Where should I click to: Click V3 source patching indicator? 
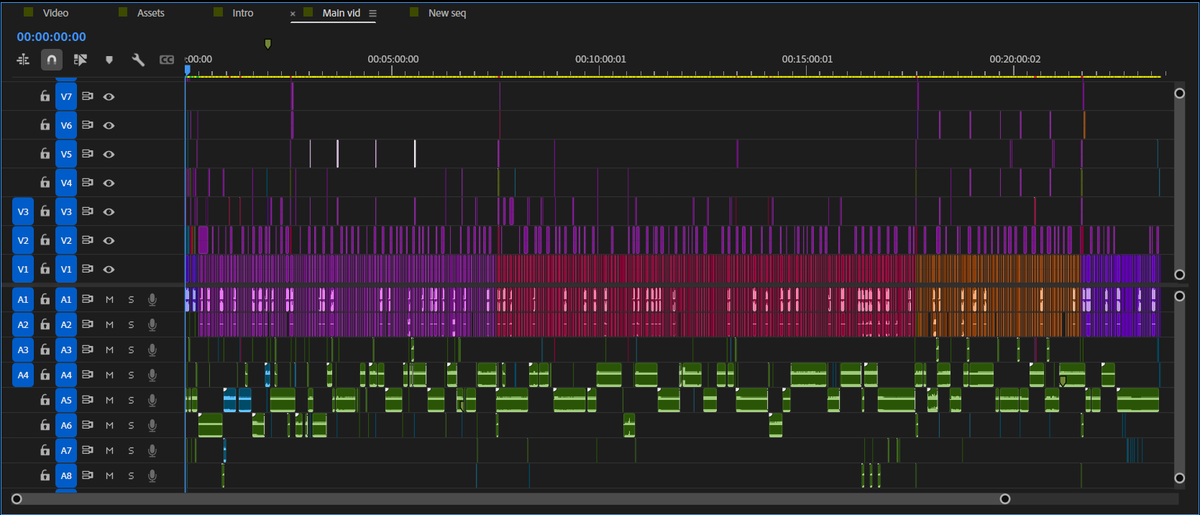[23, 212]
